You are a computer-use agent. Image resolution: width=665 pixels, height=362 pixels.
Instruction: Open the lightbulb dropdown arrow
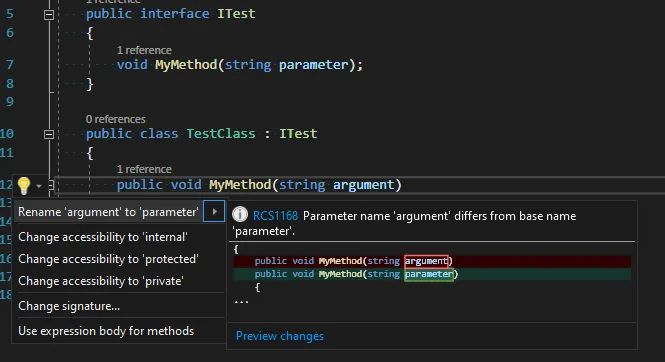(39, 186)
